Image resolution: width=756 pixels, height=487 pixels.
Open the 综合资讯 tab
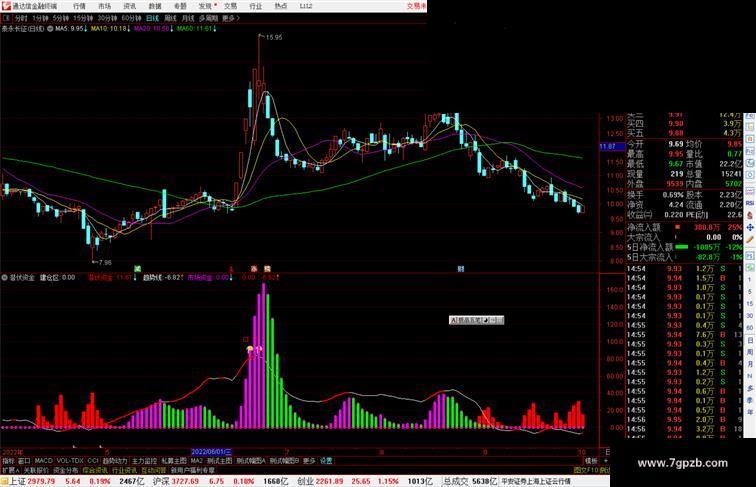click(95, 470)
